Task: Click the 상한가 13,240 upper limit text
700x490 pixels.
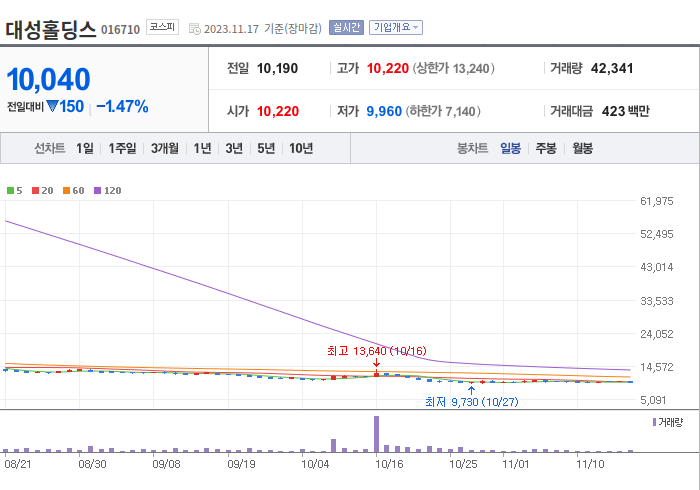Action: 453,68
